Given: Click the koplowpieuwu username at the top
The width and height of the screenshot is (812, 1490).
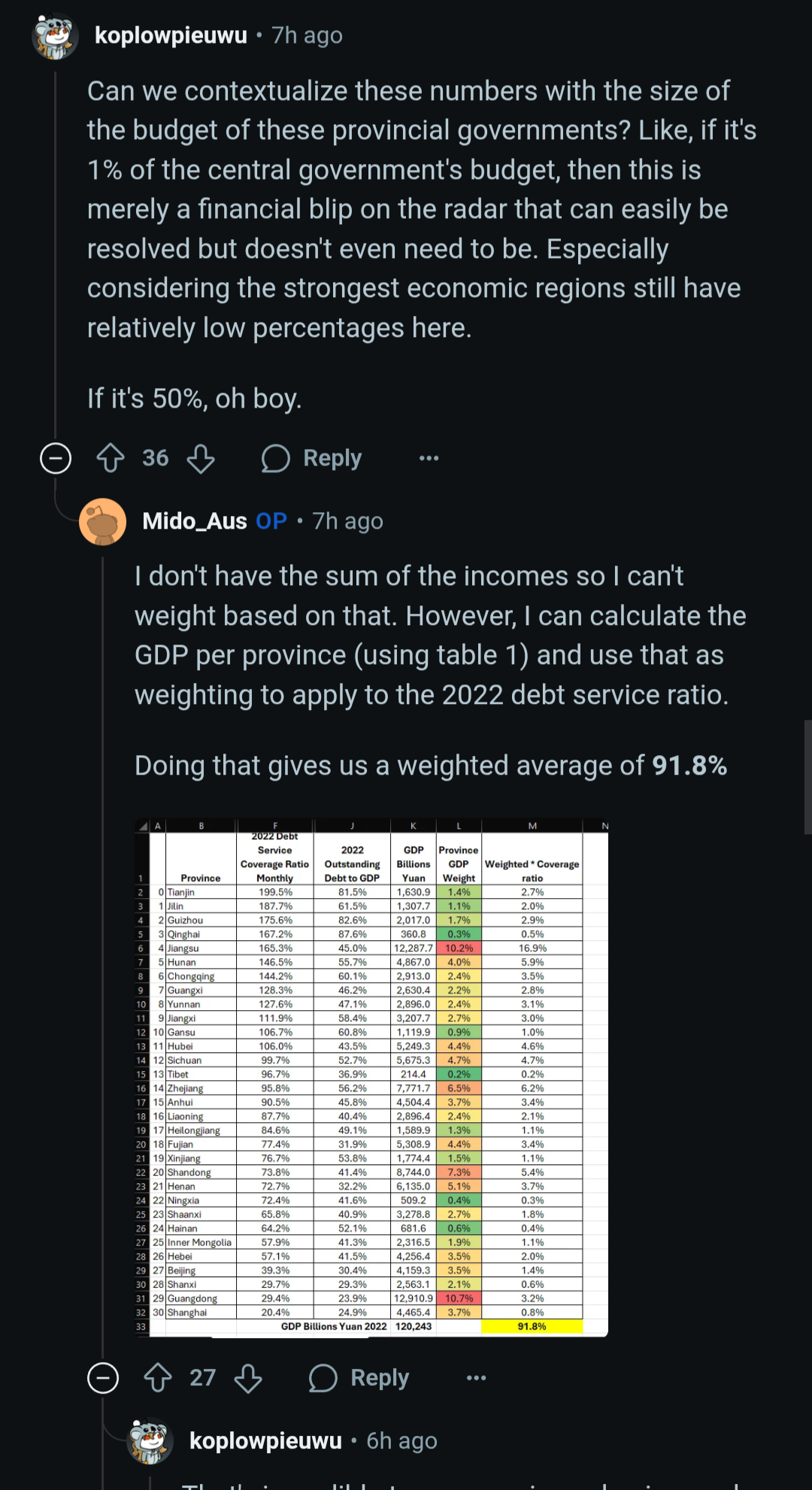Looking at the screenshot, I should point(171,35).
